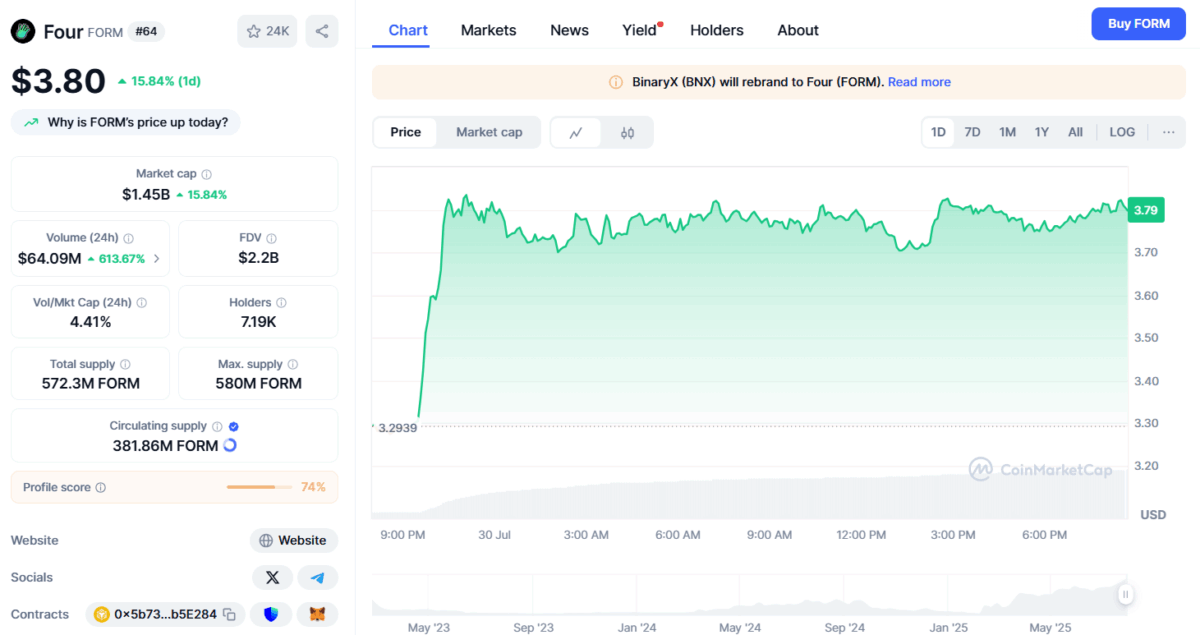1200x635 pixels.
Task: Click the shield wallet icon under Contracts
Action: click(x=271, y=614)
